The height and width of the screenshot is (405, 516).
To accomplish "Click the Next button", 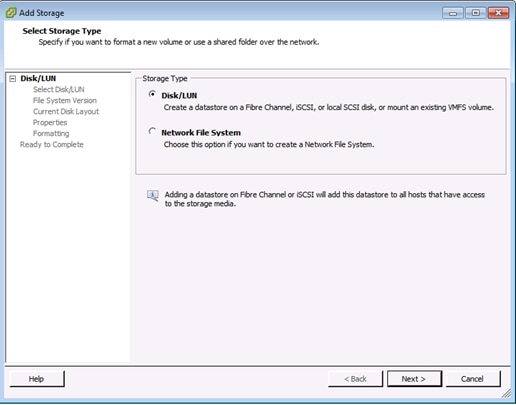I will click(414, 379).
